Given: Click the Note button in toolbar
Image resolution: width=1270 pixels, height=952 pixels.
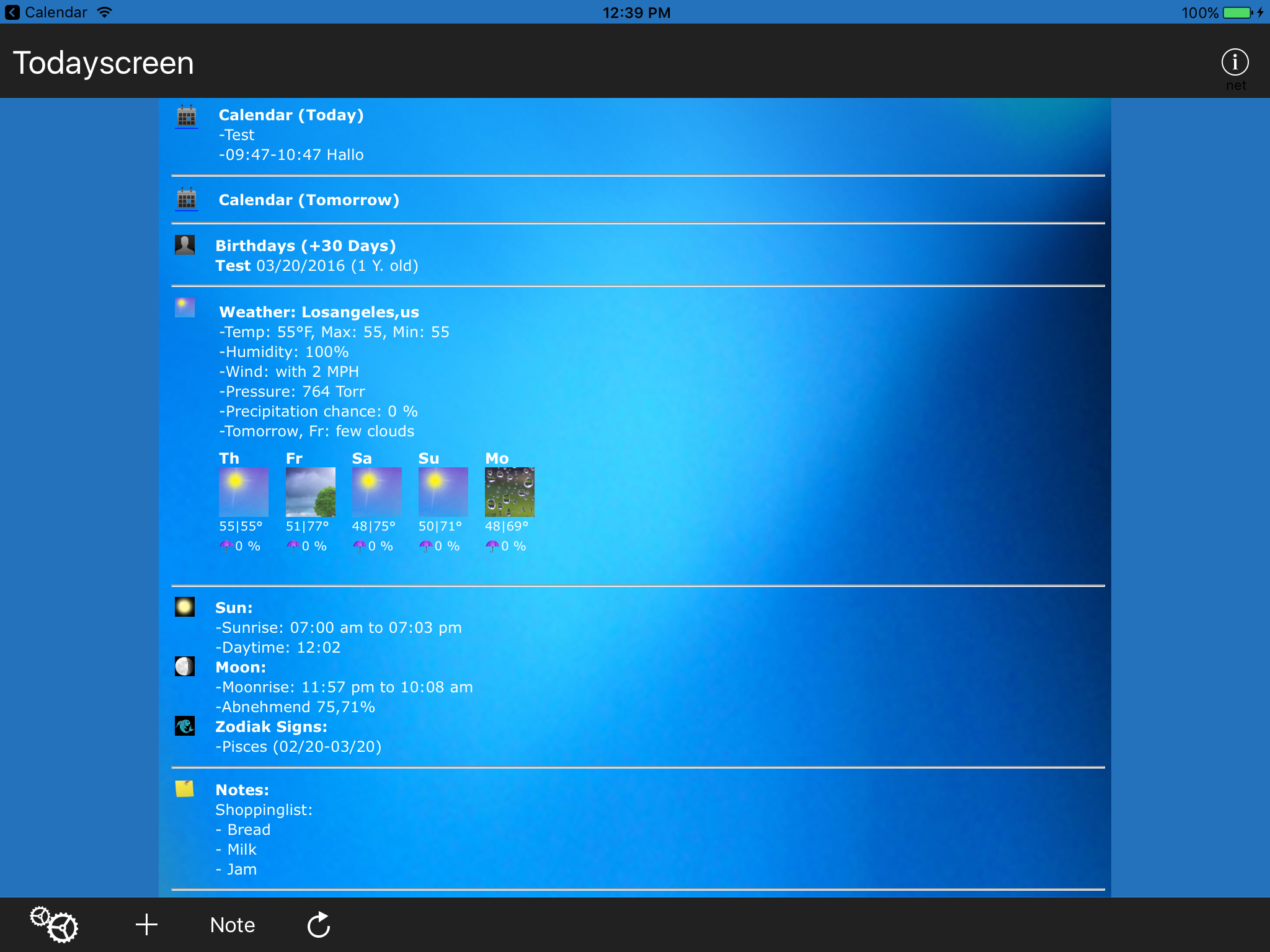Looking at the screenshot, I should 233,925.
